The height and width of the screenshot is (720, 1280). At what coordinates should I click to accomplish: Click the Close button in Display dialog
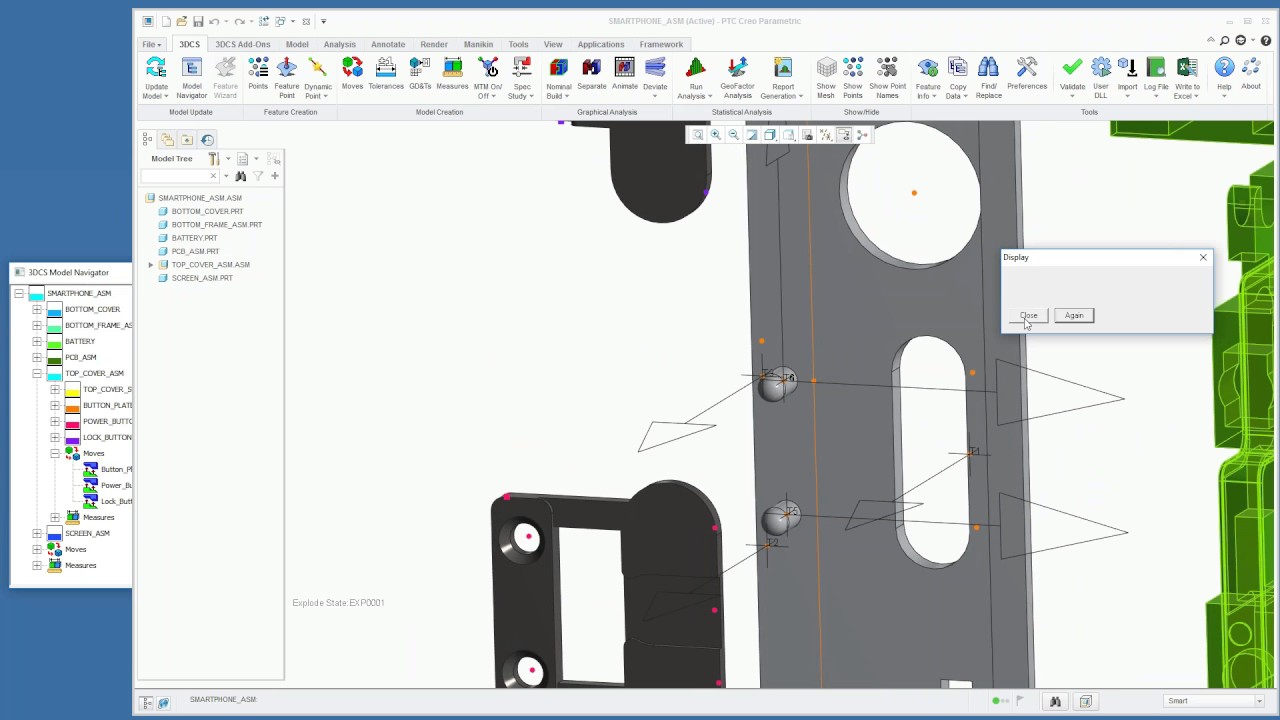(1029, 315)
